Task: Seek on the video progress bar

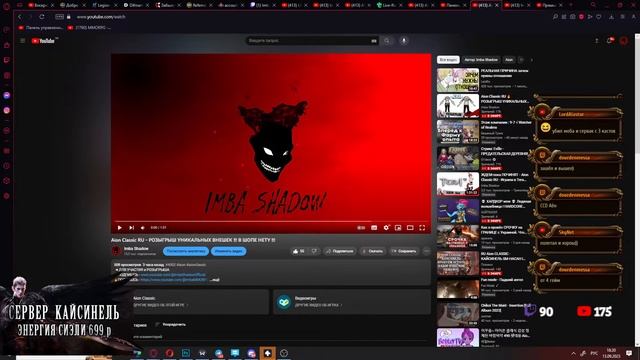Action: coord(271,222)
